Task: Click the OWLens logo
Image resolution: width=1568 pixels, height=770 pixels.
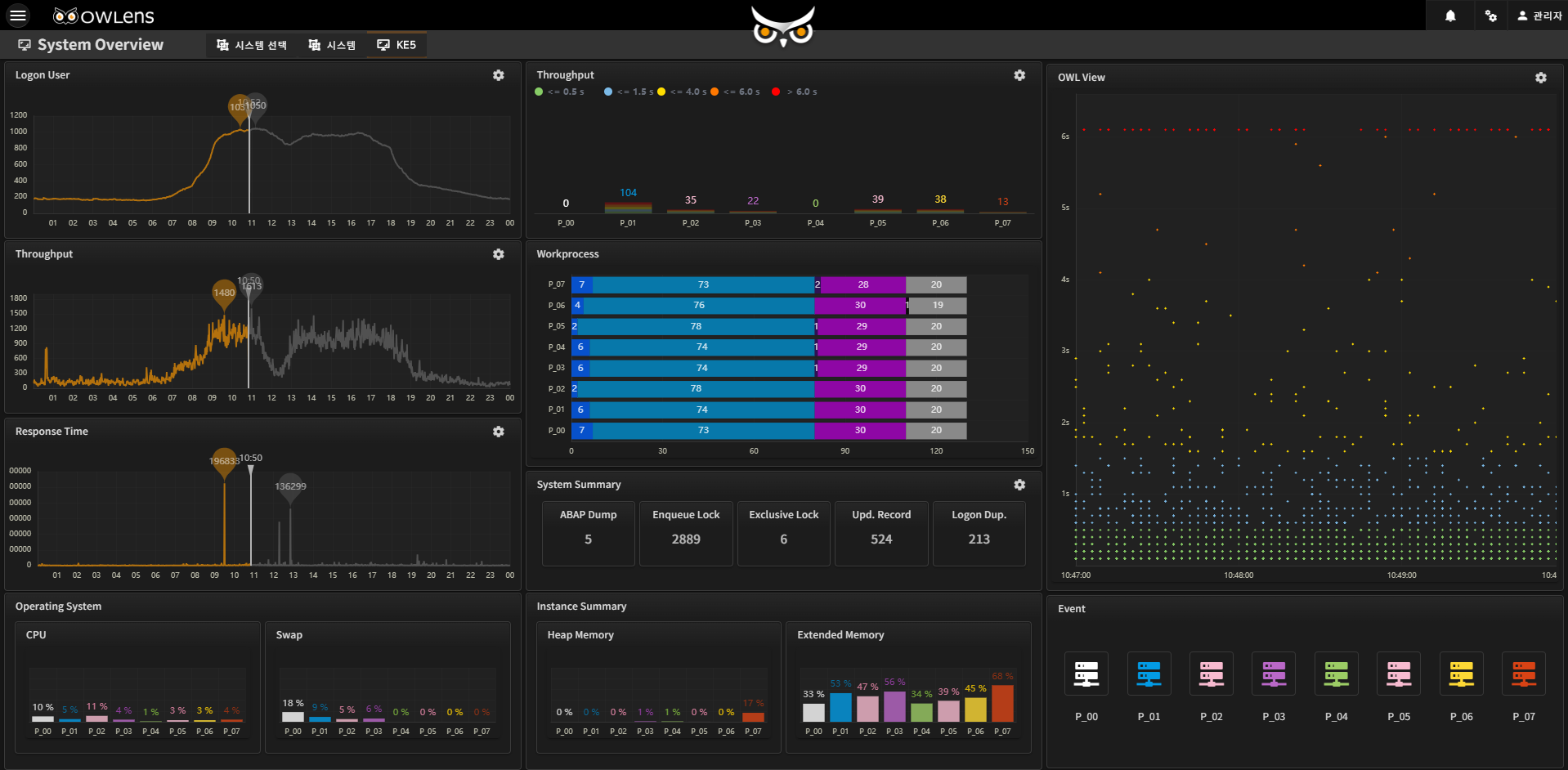Action: [104, 16]
